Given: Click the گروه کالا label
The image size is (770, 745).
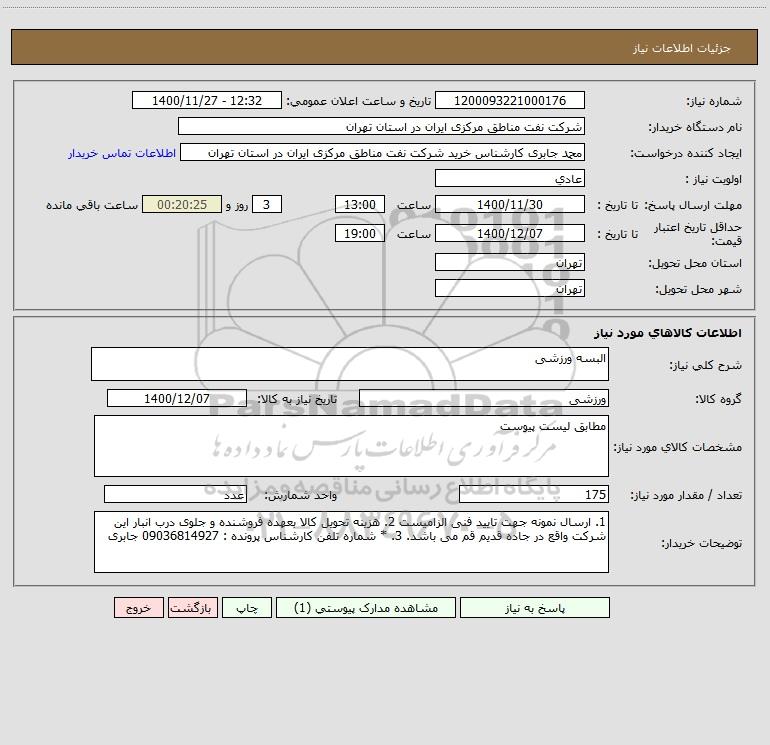Looking at the screenshot, I should 718,399.
